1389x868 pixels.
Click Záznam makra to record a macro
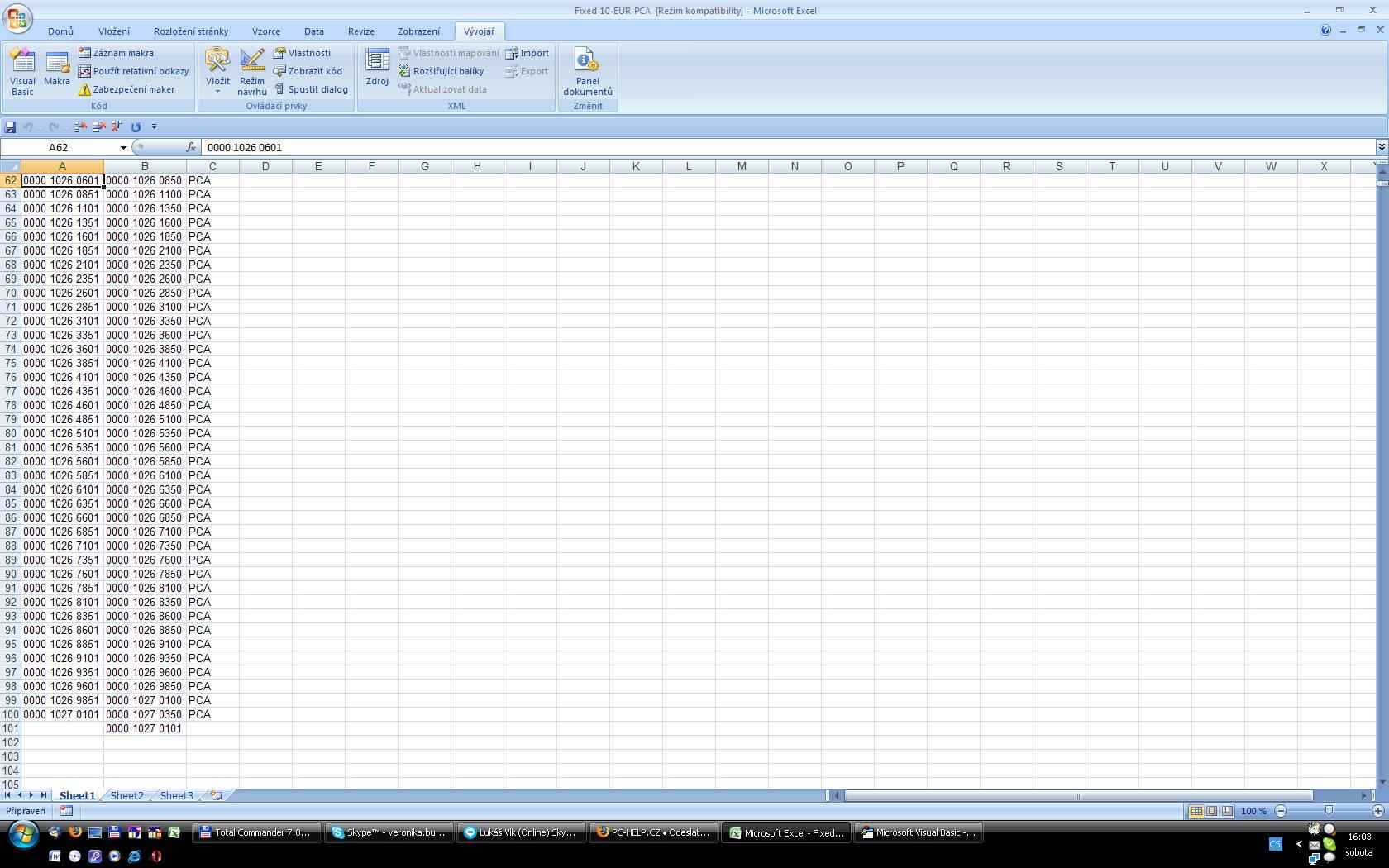tap(116, 53)
